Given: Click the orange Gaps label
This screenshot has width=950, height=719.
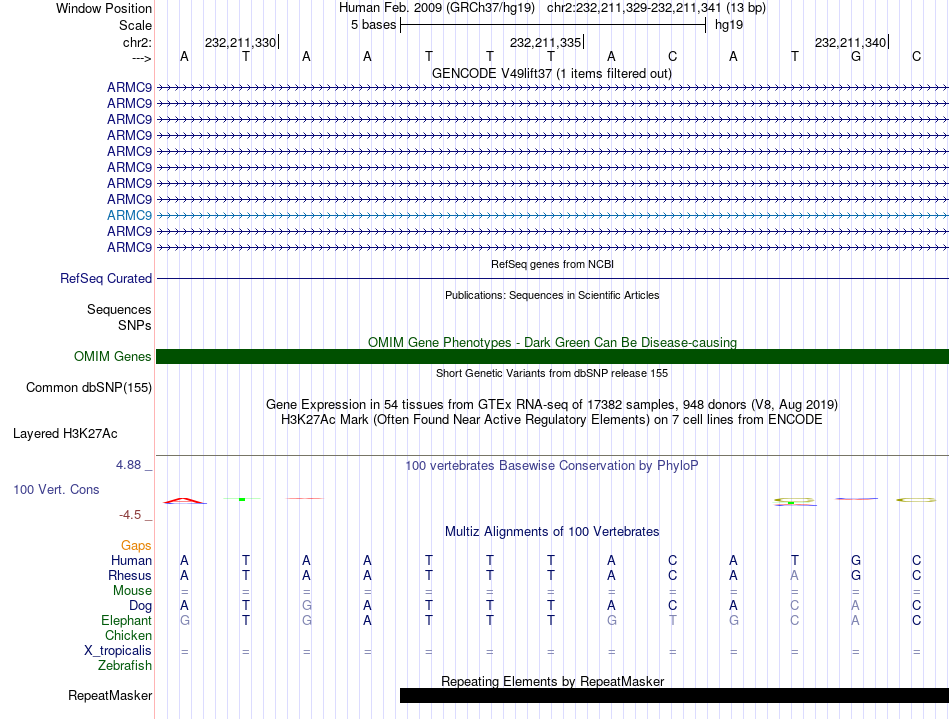Looking at the screenshot, I should point(136,546).
